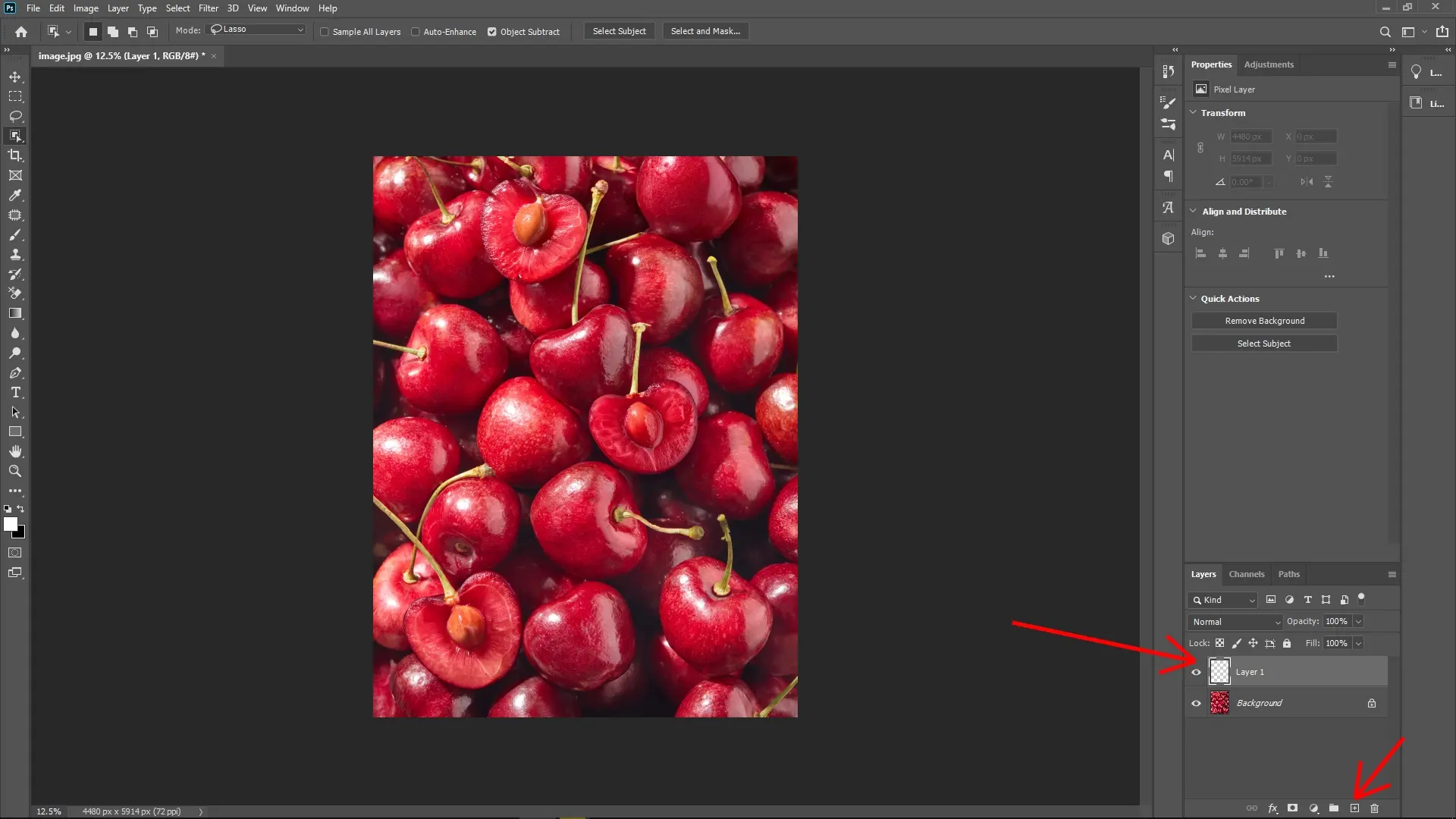Click the Select and Mask button
Screen dimensions: 1456x819
(x=704, y=31)
